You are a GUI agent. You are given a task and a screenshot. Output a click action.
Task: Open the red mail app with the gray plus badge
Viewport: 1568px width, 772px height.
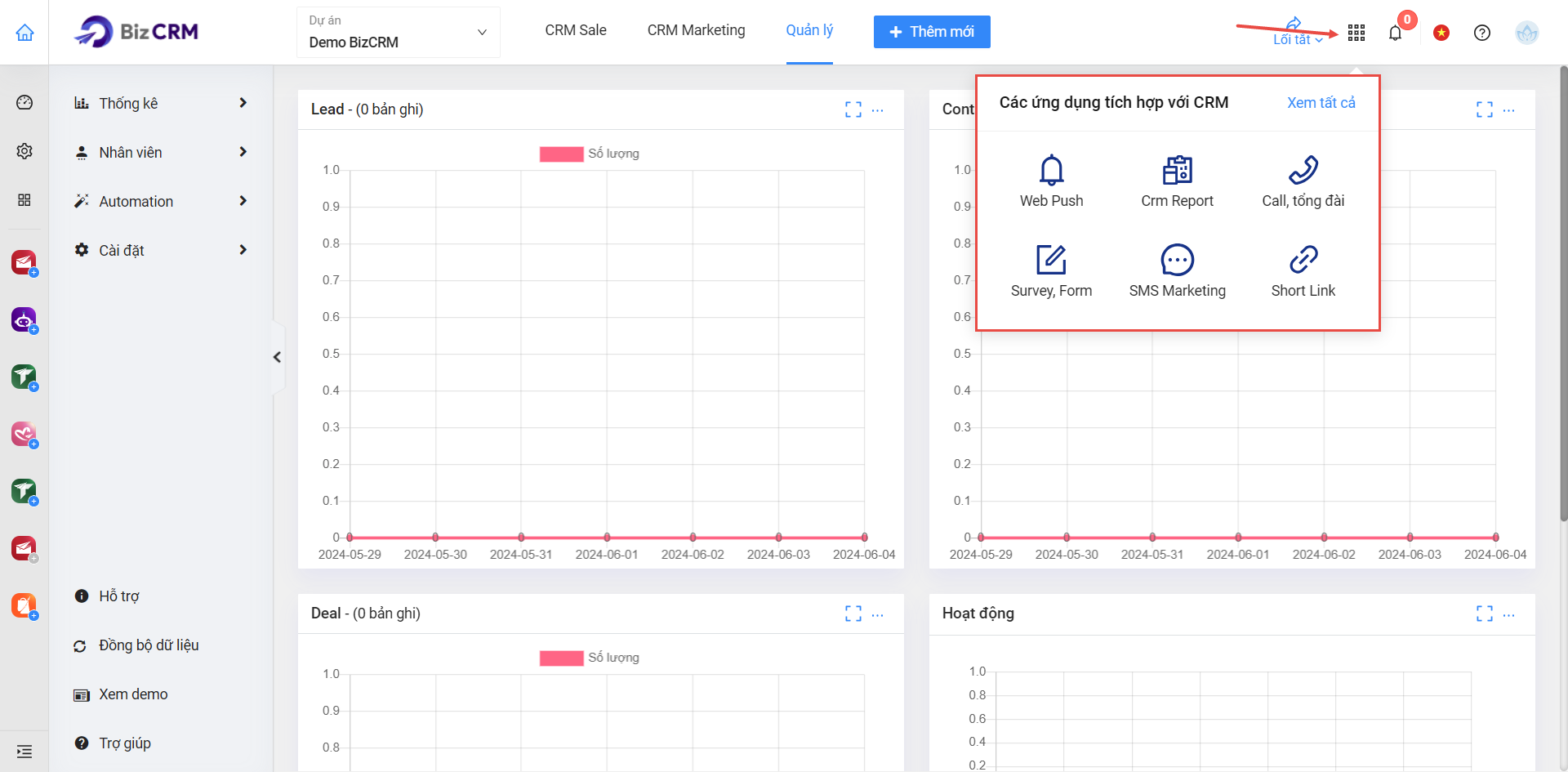[x=24, y=549]
